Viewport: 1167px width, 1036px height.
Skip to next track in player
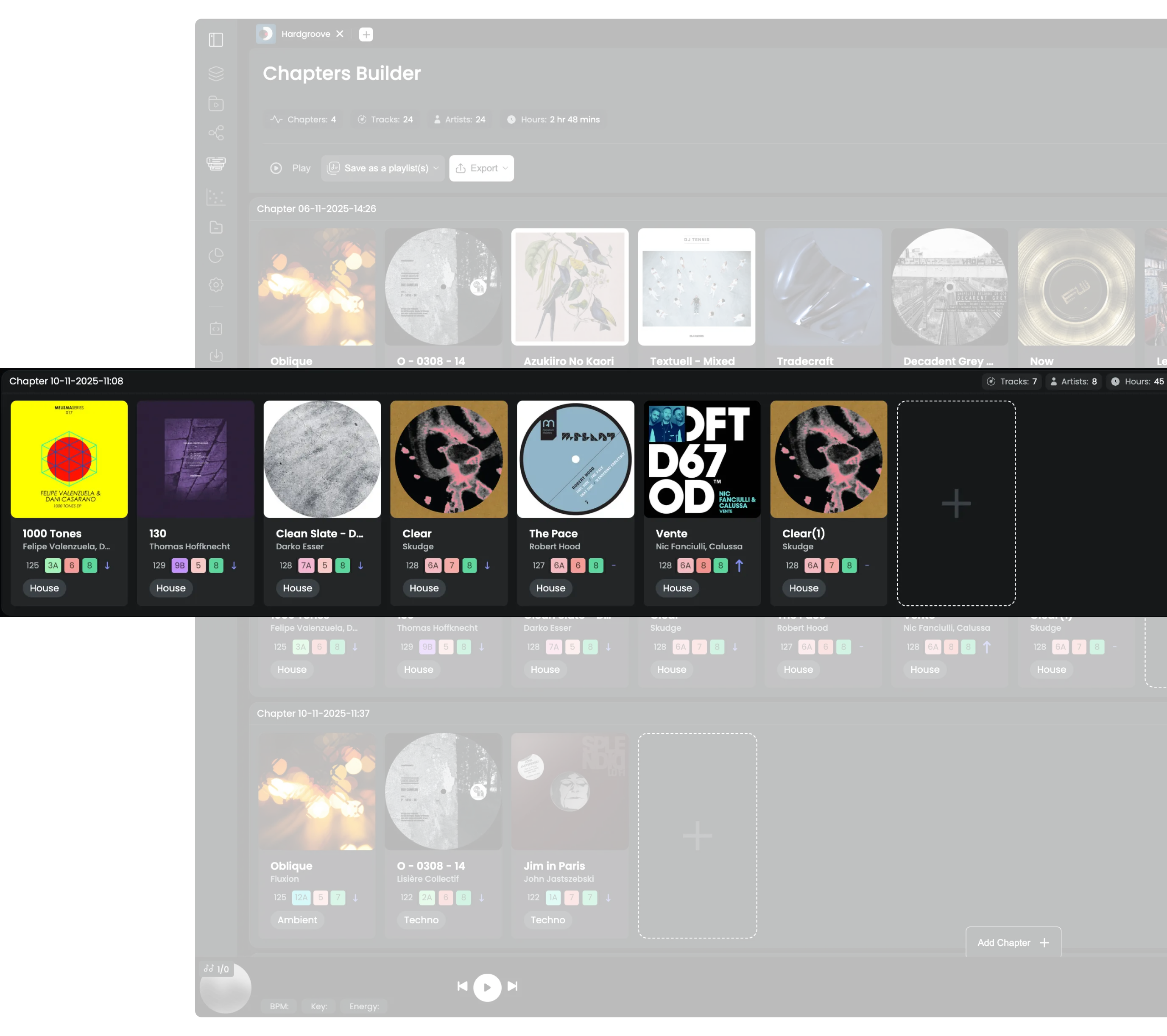tap(513, 986)
